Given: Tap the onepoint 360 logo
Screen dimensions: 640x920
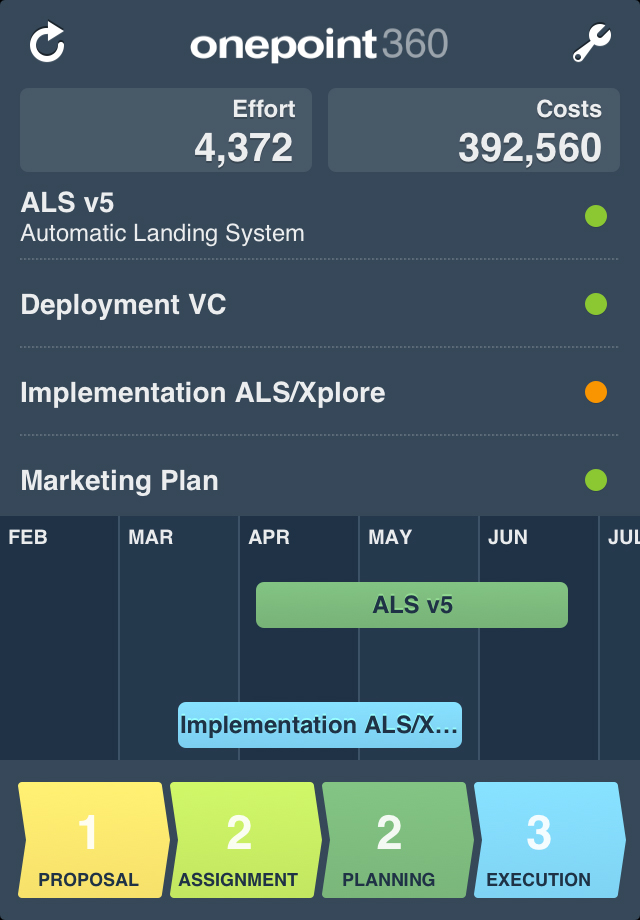Looking at the screenshot, I should pos(320,43).
